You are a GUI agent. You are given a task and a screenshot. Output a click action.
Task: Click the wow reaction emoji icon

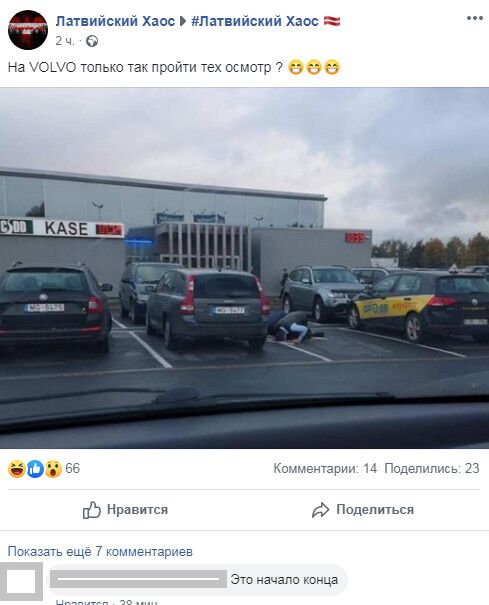pos(53,469)
